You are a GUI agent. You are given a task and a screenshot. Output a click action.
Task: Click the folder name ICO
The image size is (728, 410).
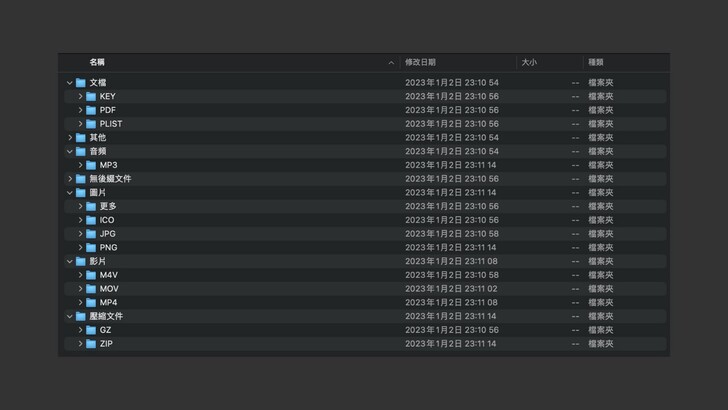pyautogui.click(x=107, y=220)
